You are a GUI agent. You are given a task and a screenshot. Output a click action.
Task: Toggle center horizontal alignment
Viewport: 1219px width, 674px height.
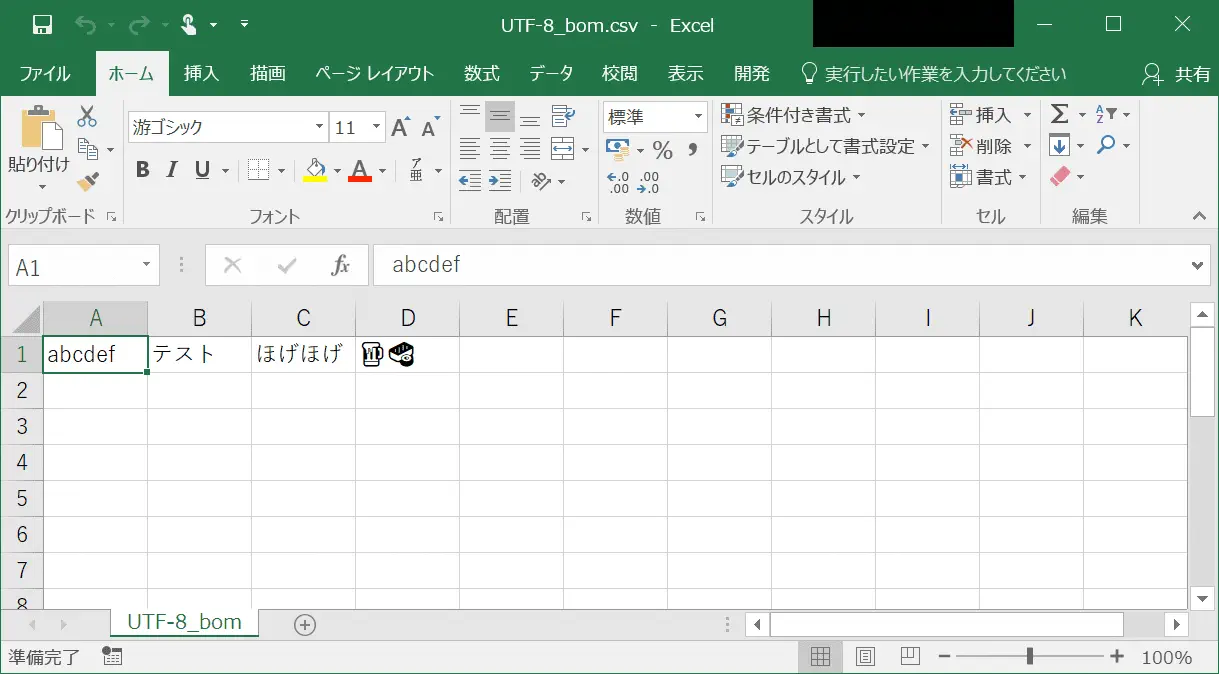(500, 150)
